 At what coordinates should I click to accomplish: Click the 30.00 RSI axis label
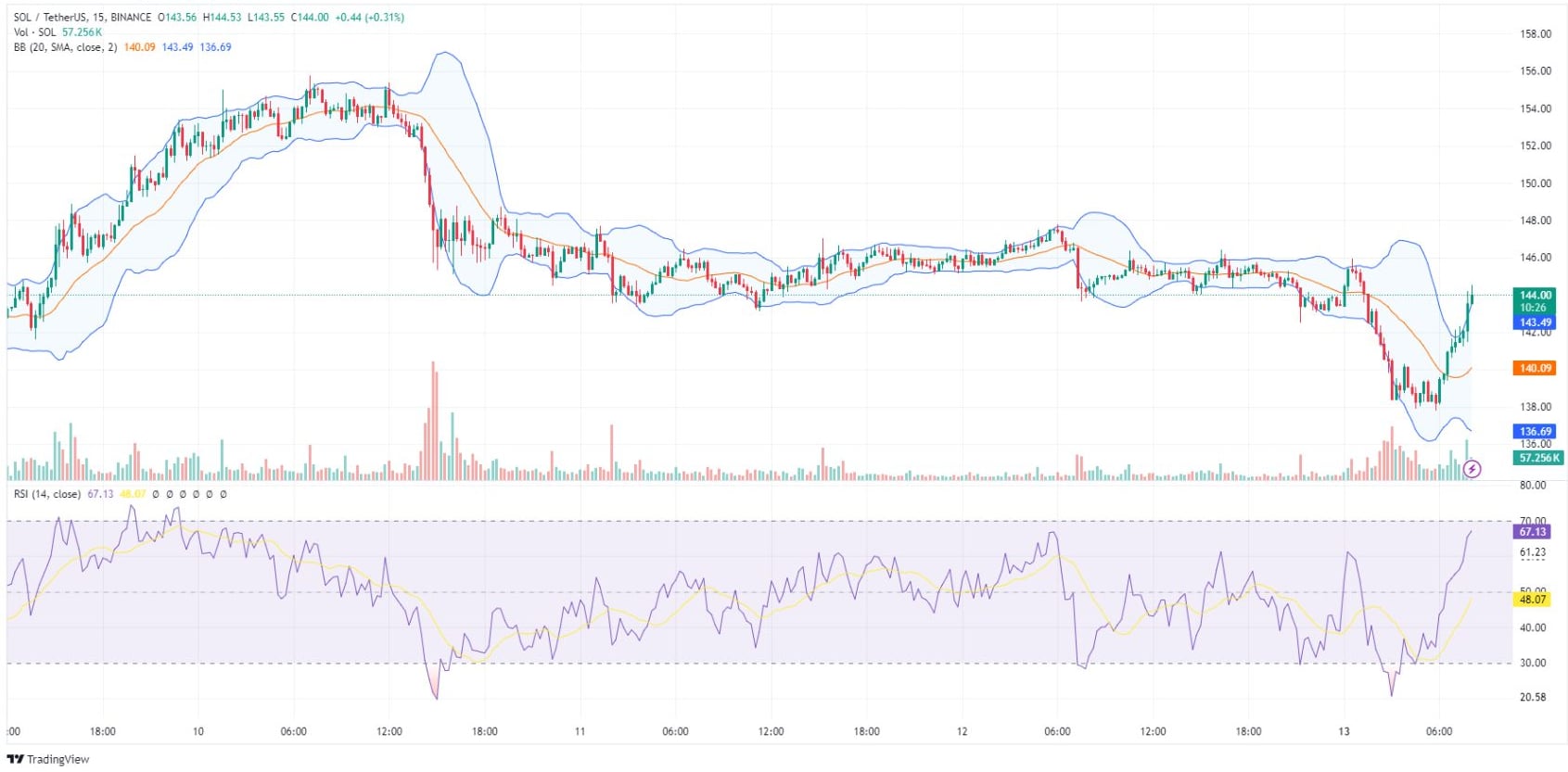pos(1533,663)
